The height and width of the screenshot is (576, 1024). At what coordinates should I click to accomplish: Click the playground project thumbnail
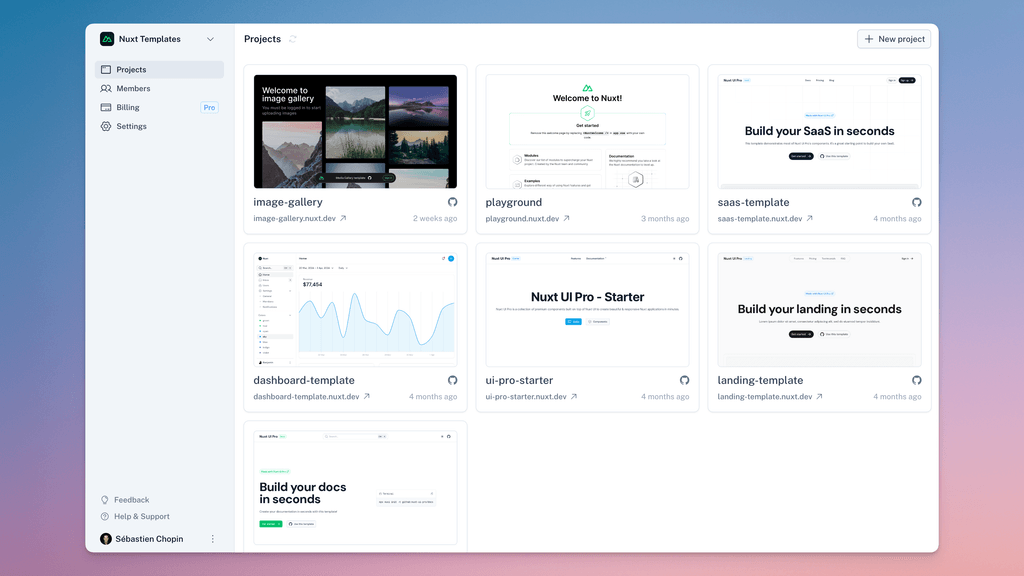(x=587, y=131)
